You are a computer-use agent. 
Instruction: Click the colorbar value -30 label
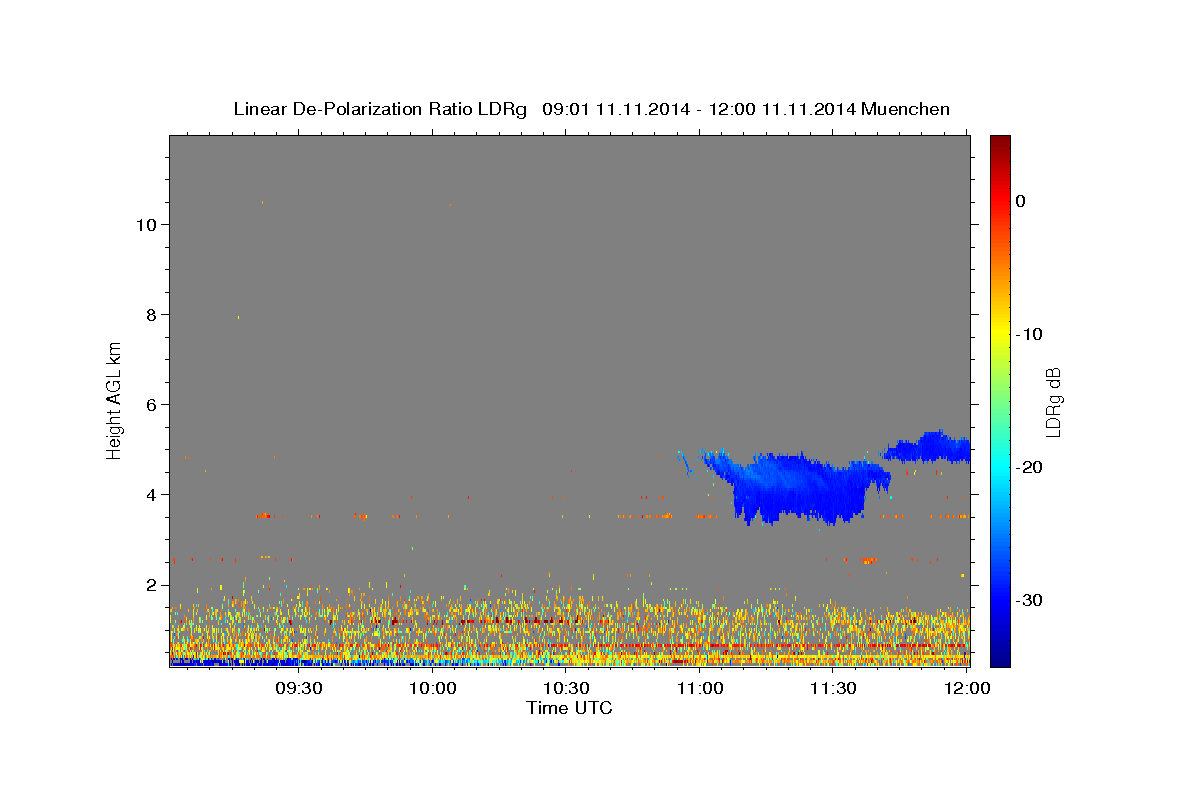[x=1030, y=600]
